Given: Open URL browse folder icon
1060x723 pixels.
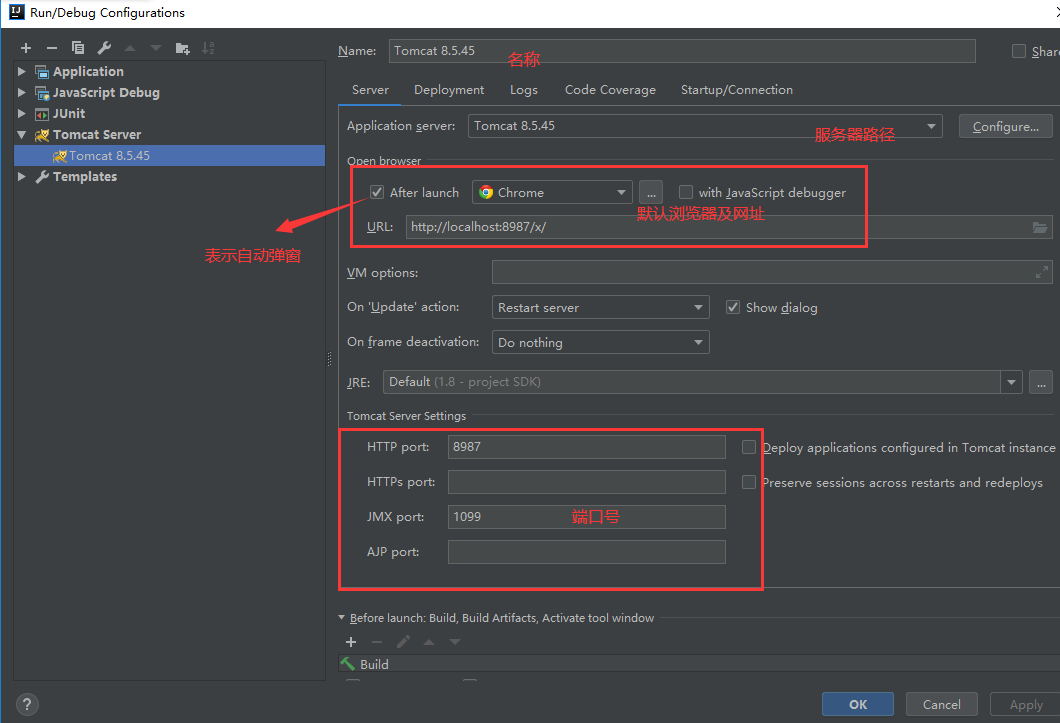Looking at the screenshot, I should (x=1040, y=227).
